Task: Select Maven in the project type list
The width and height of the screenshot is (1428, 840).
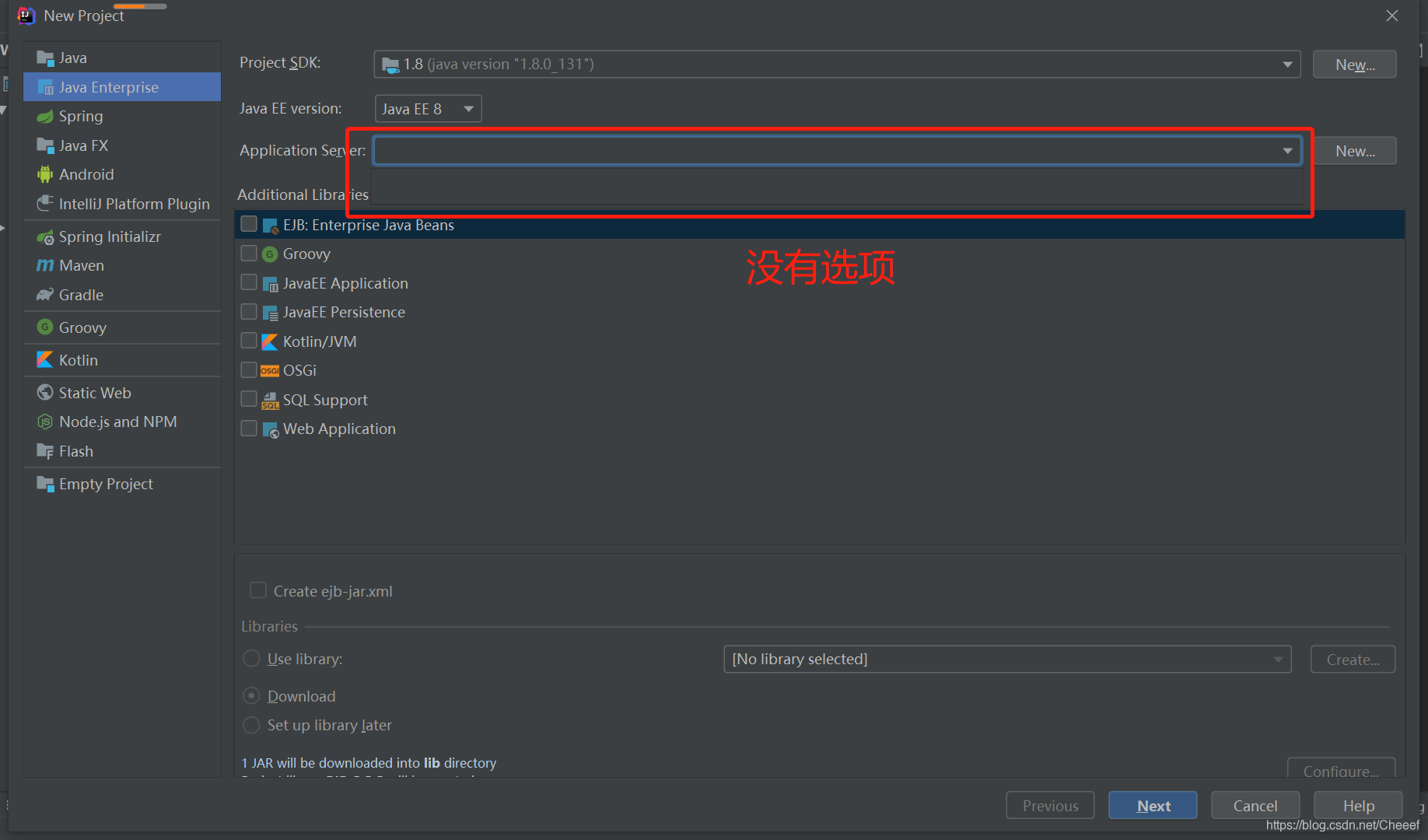Action: [x=122, y=266]
